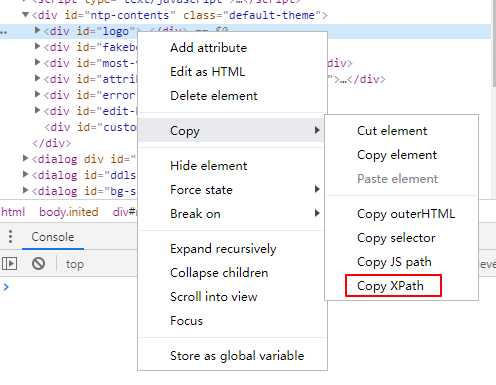Viewport: 496px width, 385px height.
Task: Select Hide element in context menu
Action: 209,166
